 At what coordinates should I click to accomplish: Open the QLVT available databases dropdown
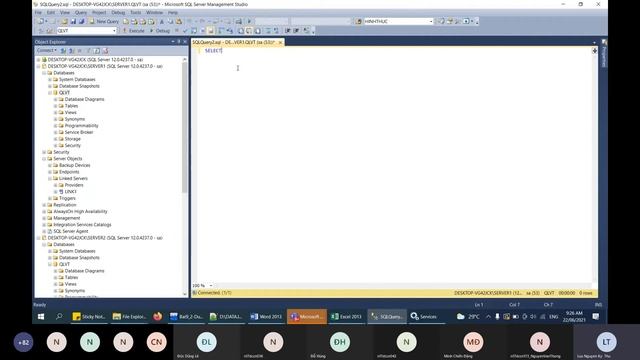point(87,31)
